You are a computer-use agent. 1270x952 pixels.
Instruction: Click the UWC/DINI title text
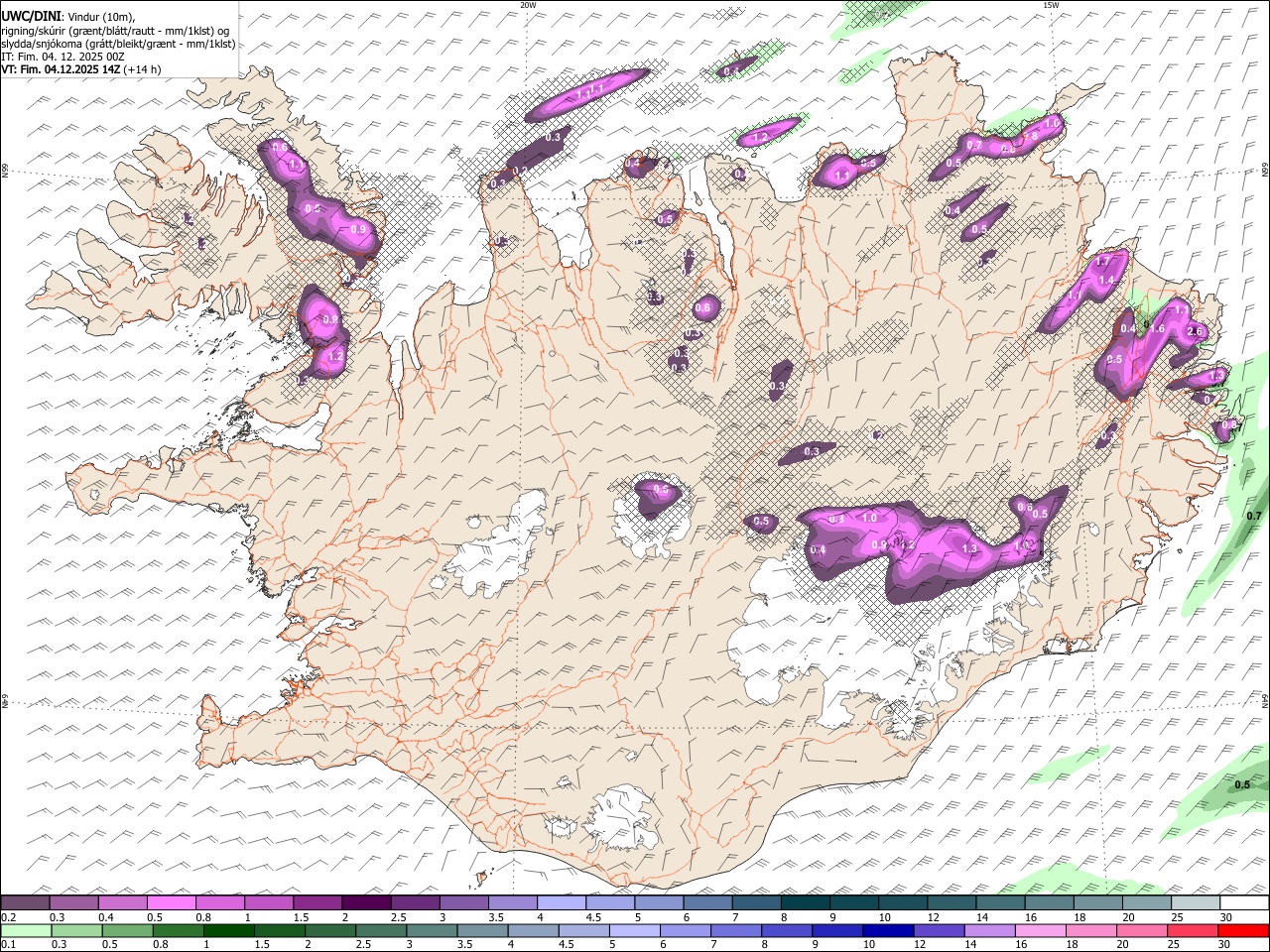29,17
